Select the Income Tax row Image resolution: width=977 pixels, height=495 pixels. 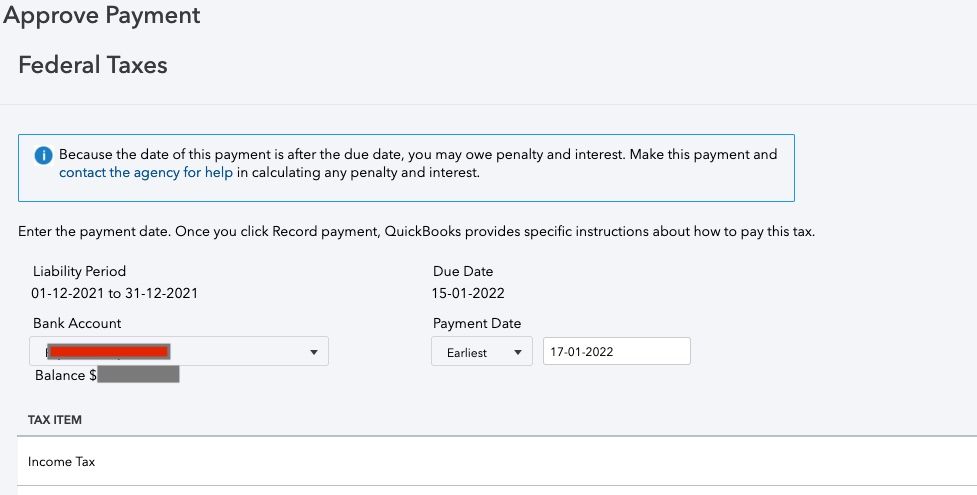(x=62, y=462)
